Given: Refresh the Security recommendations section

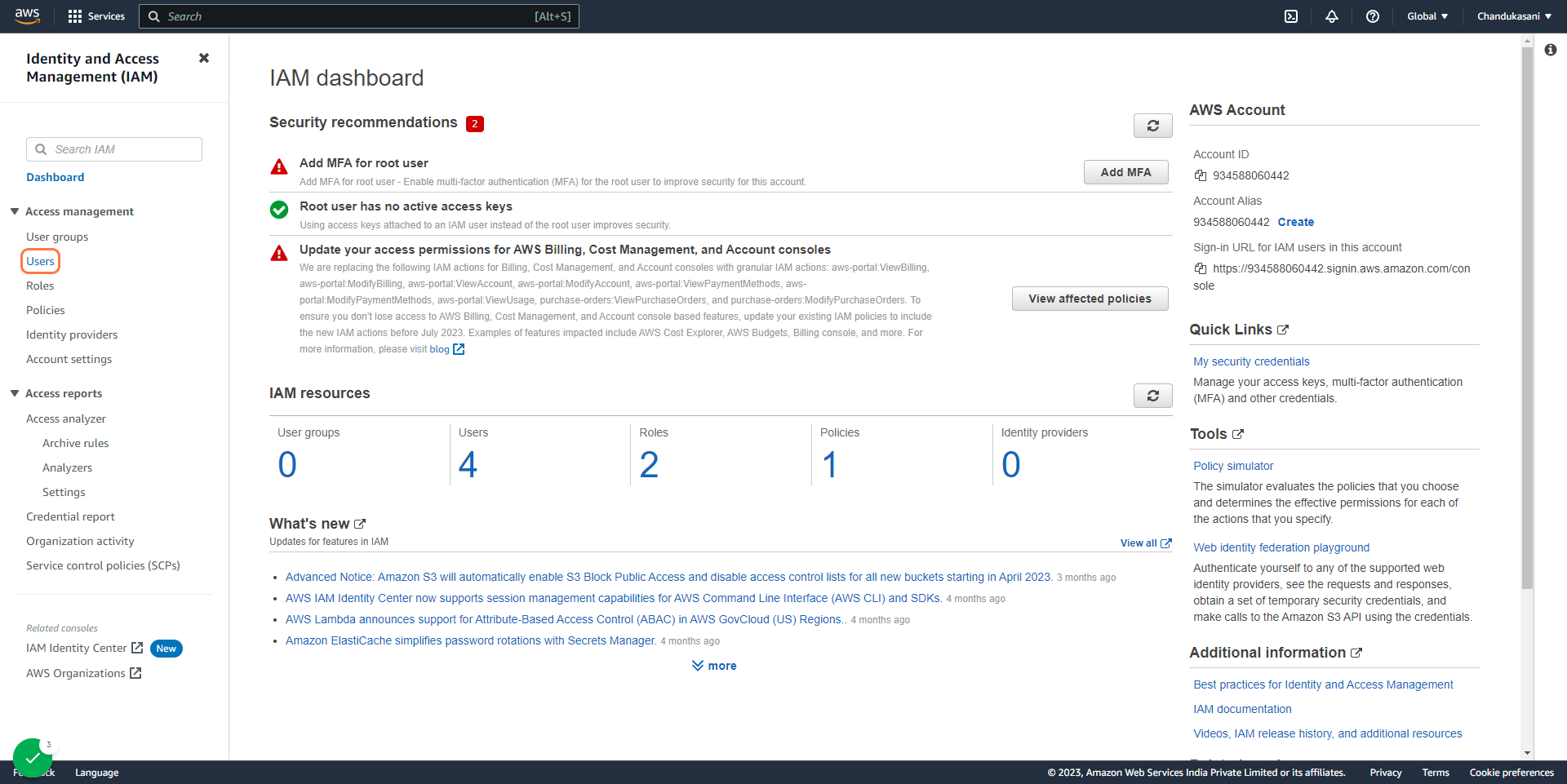Looking at the screenshot, I should click(1152, 126).
